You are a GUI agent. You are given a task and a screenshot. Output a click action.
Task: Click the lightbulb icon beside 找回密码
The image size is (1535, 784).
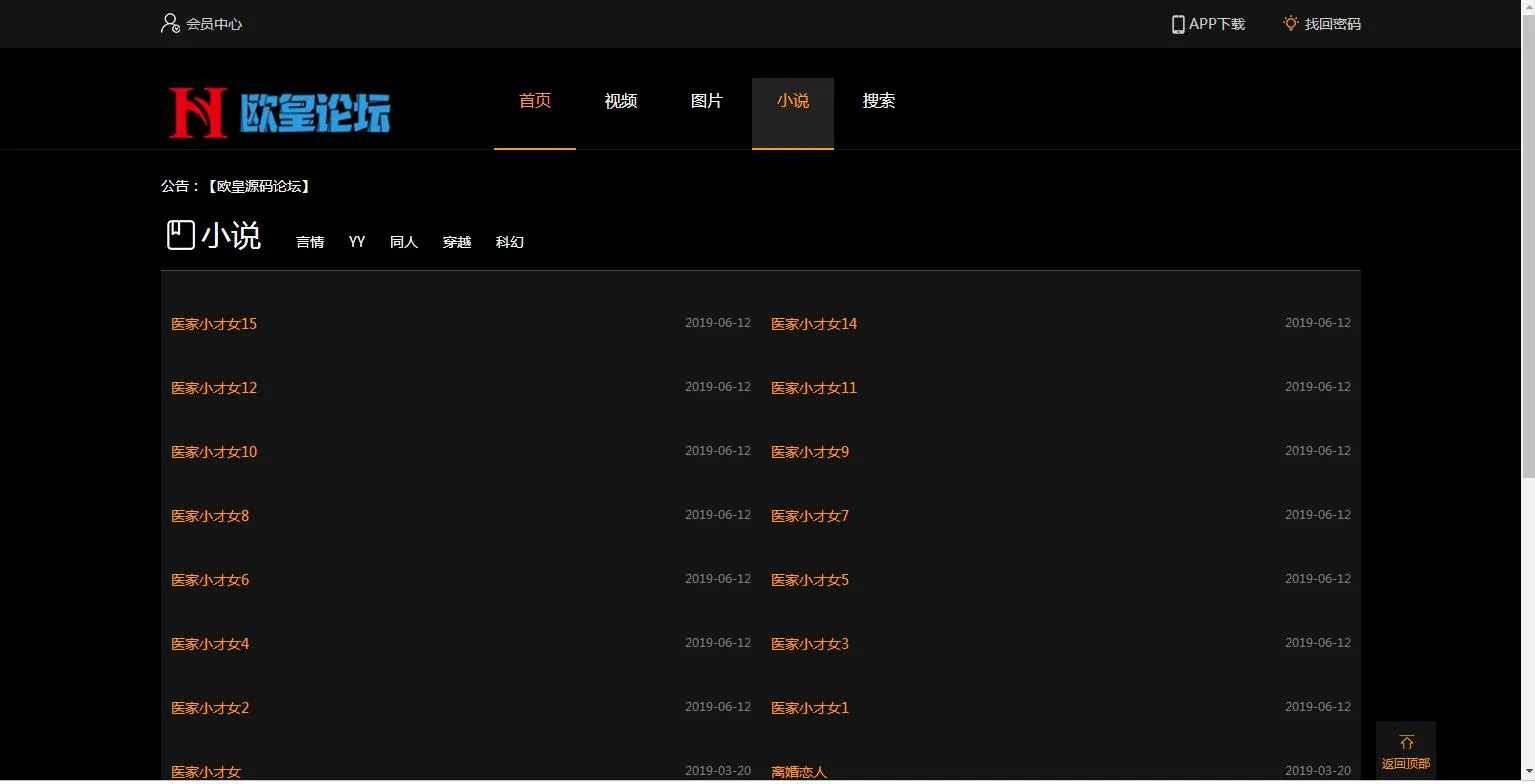1291,23
